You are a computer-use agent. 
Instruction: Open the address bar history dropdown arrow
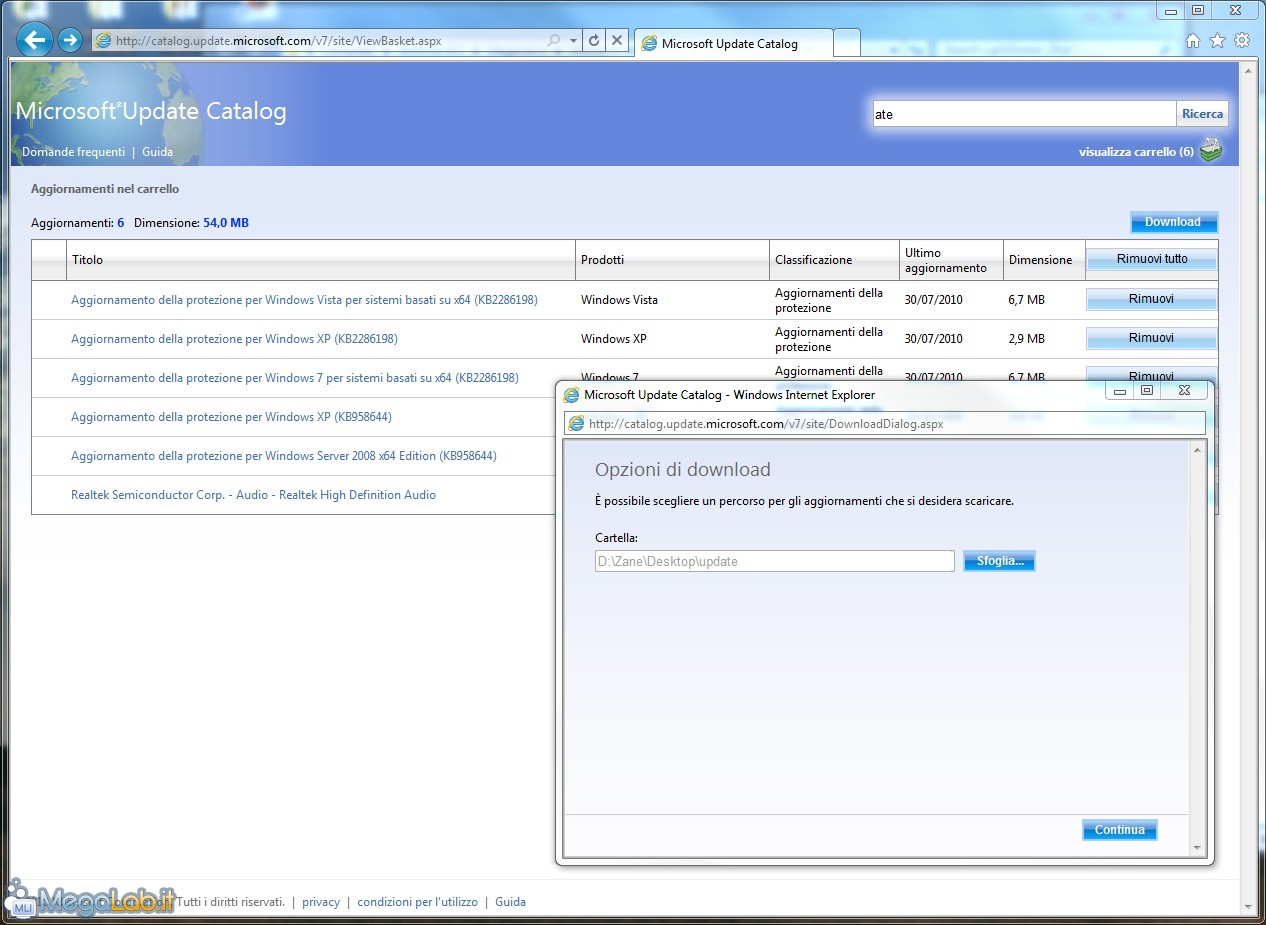pos(573,41)
